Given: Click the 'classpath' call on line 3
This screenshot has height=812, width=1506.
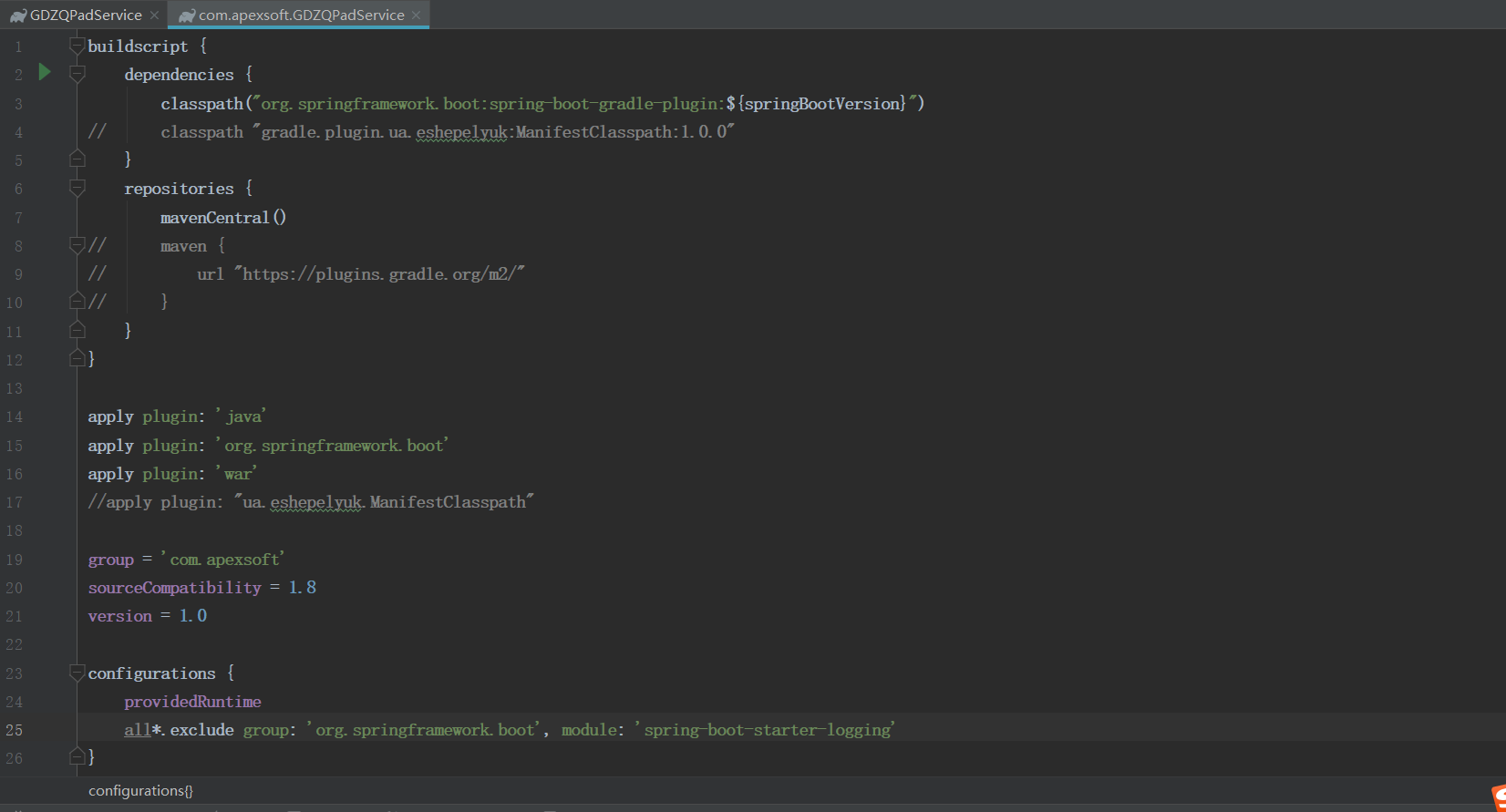Looking at the screenshot, I should coord(202,104).
